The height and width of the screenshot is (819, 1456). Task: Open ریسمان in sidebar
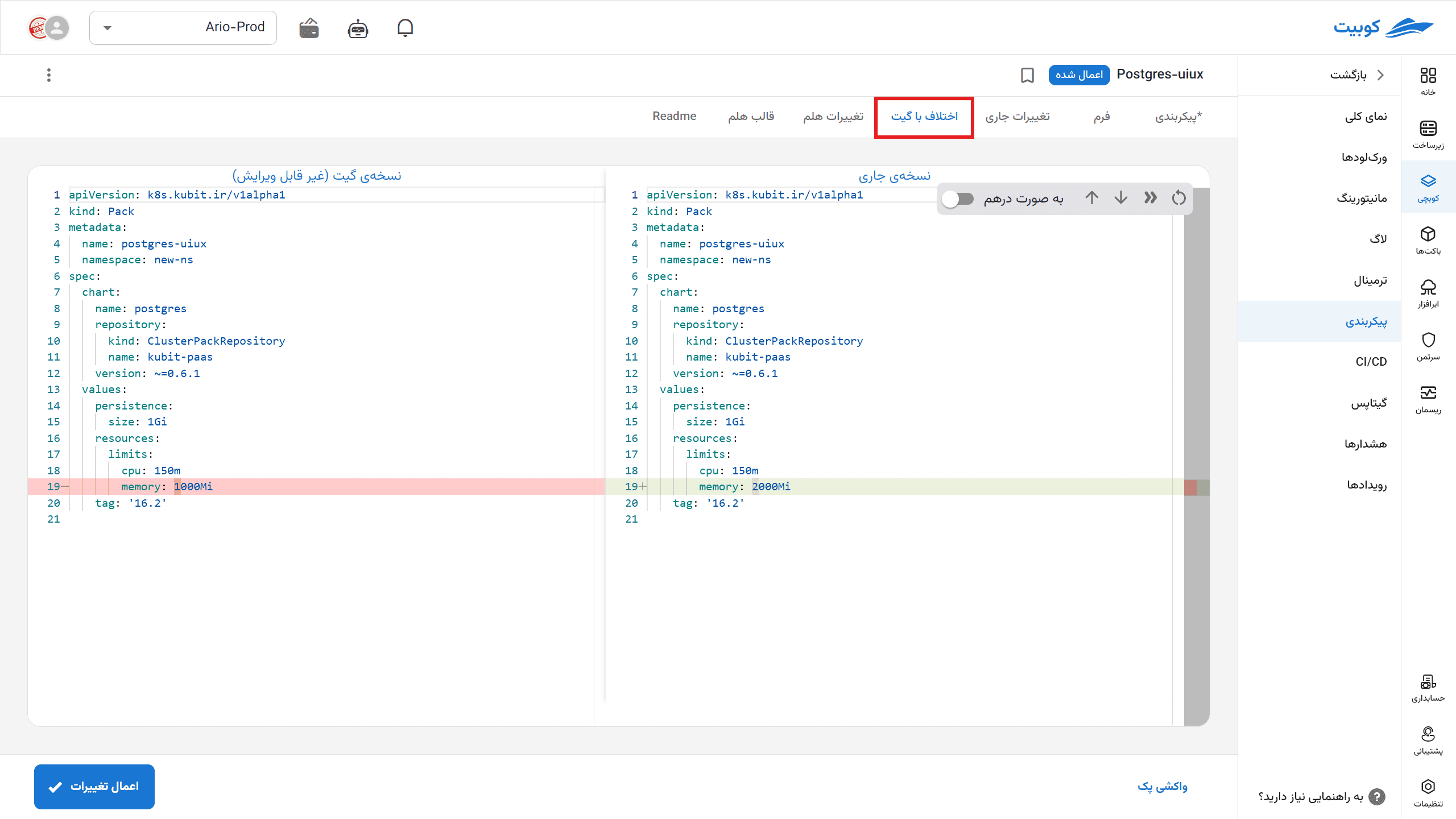click(x=1428, y=399)
